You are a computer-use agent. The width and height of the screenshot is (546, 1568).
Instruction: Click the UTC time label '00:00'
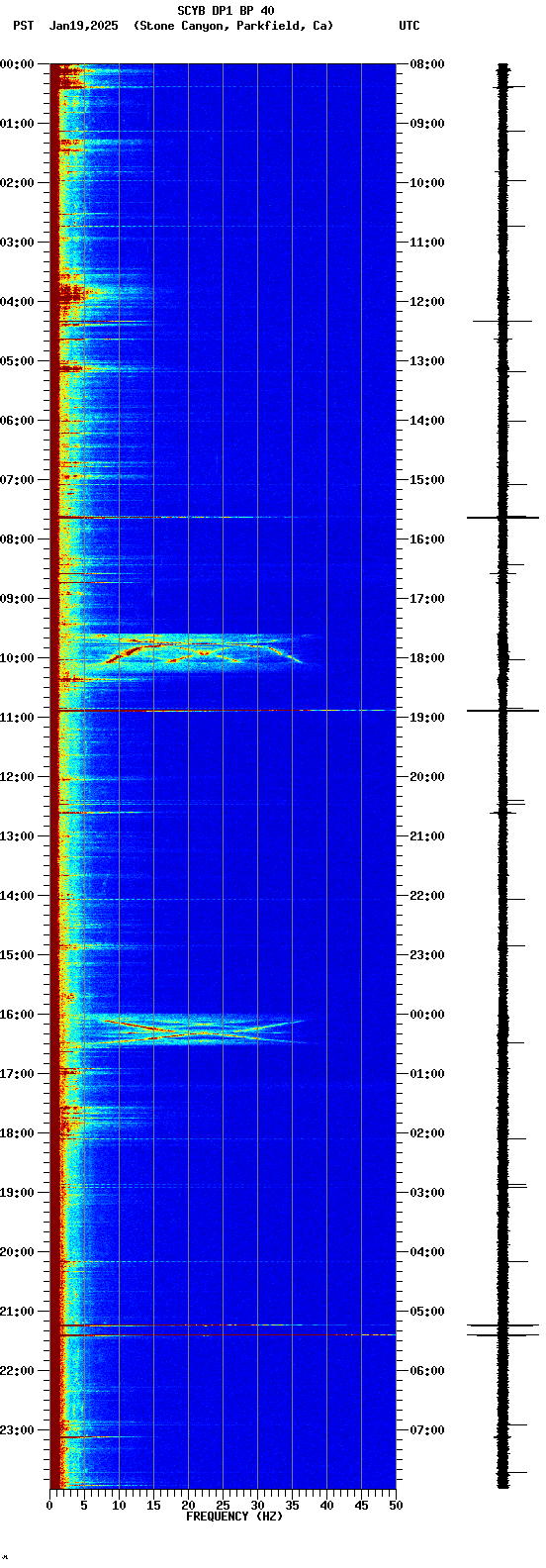pyautogui.click(x=427, y=1015)
